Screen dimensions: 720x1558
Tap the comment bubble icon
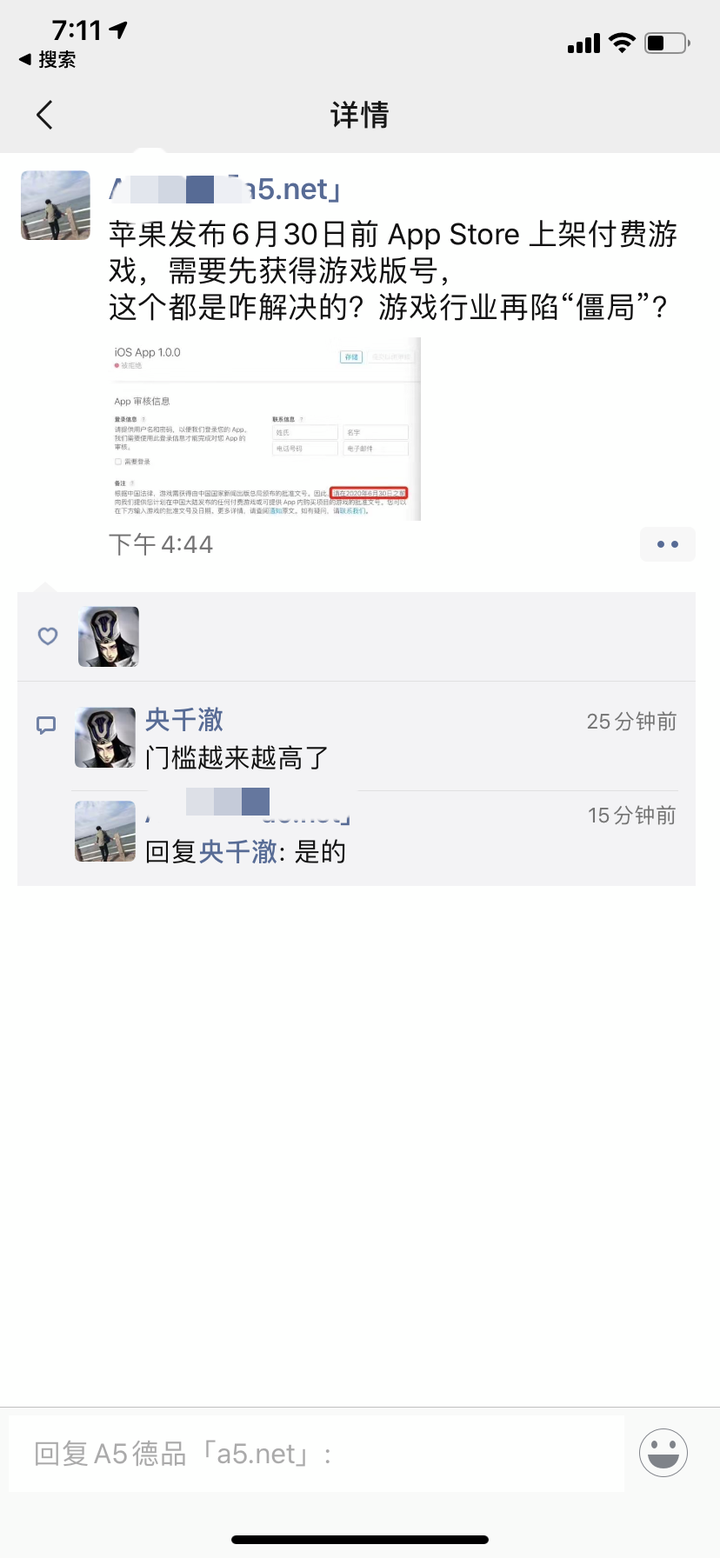tap(46, 725)
